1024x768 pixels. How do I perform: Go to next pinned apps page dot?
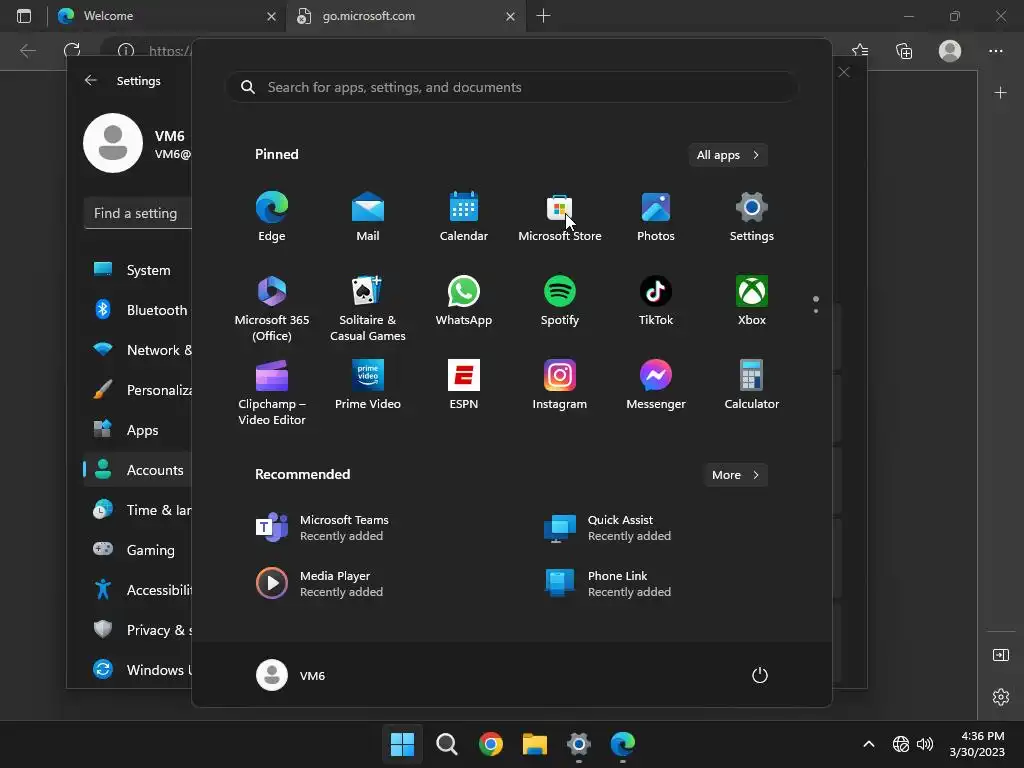816,311
